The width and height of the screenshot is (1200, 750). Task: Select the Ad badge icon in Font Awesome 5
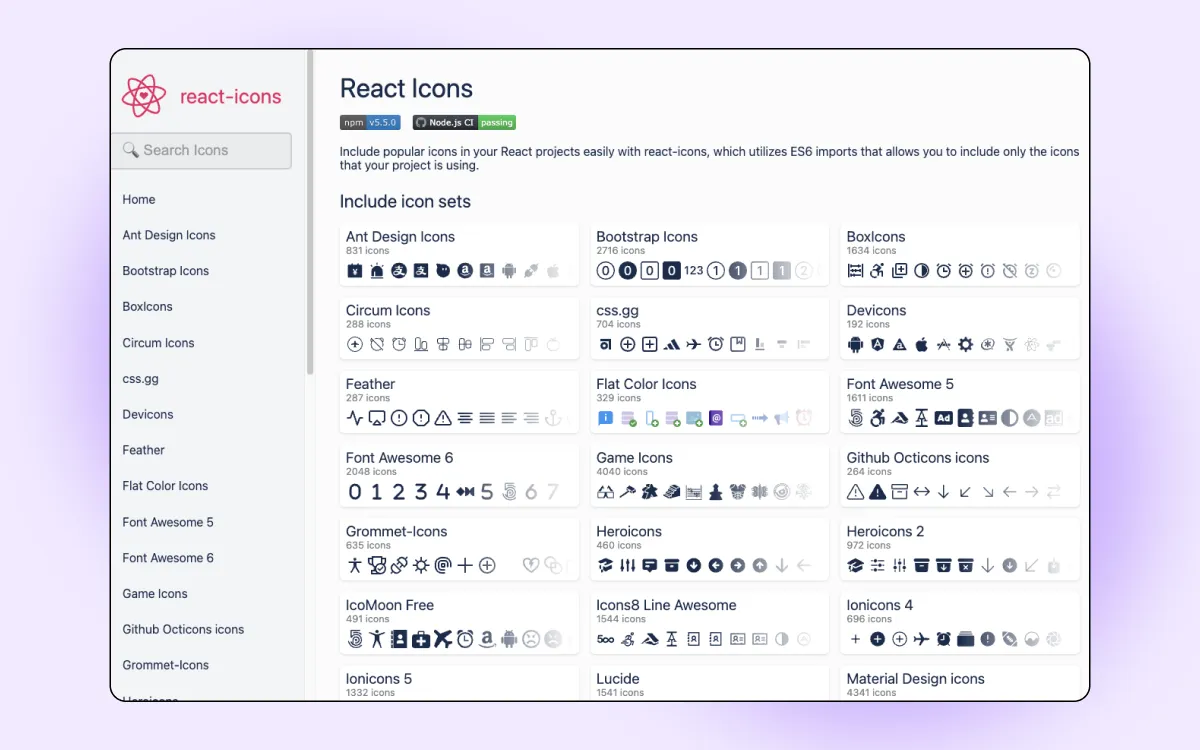click(944, 417)
